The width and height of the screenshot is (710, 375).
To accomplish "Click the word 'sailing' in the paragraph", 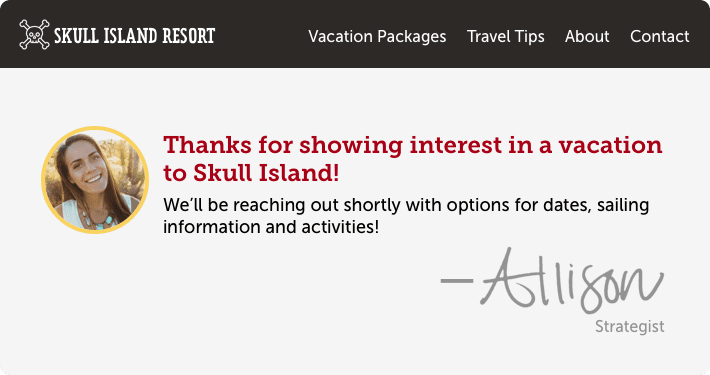I will tap(623, 206).
